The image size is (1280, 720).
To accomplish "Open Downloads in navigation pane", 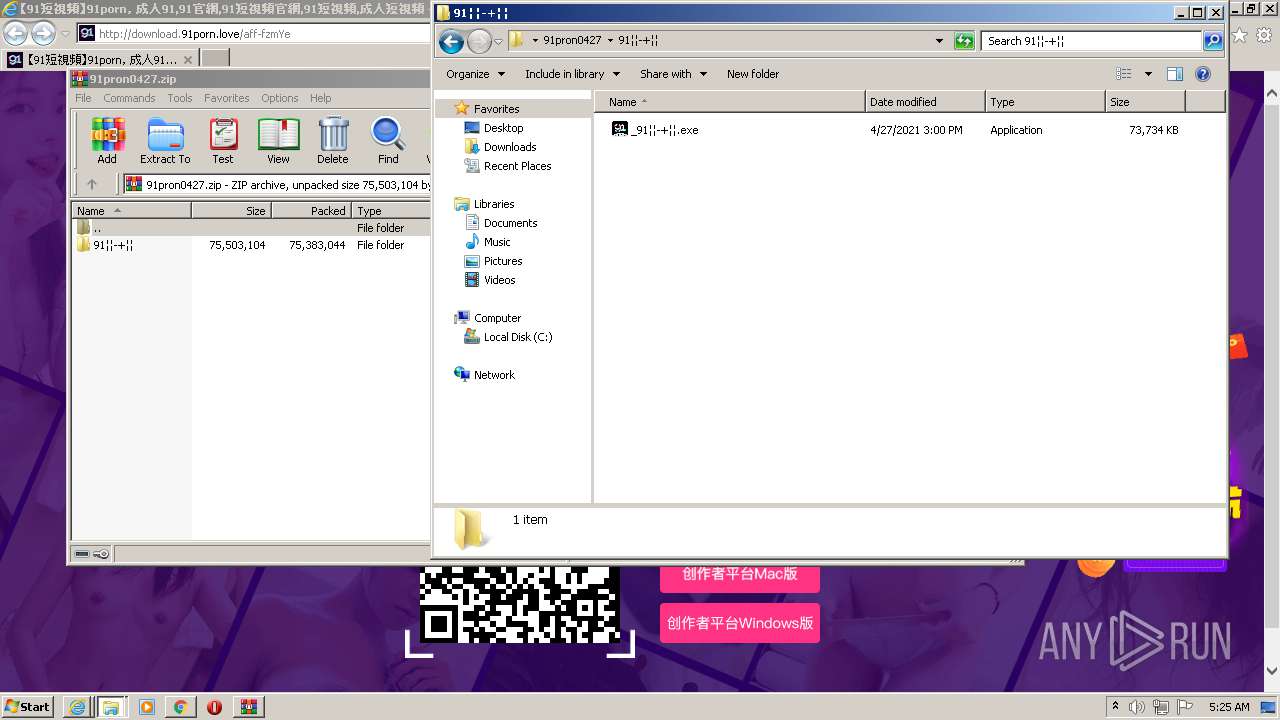I will (x=510, y=147).
